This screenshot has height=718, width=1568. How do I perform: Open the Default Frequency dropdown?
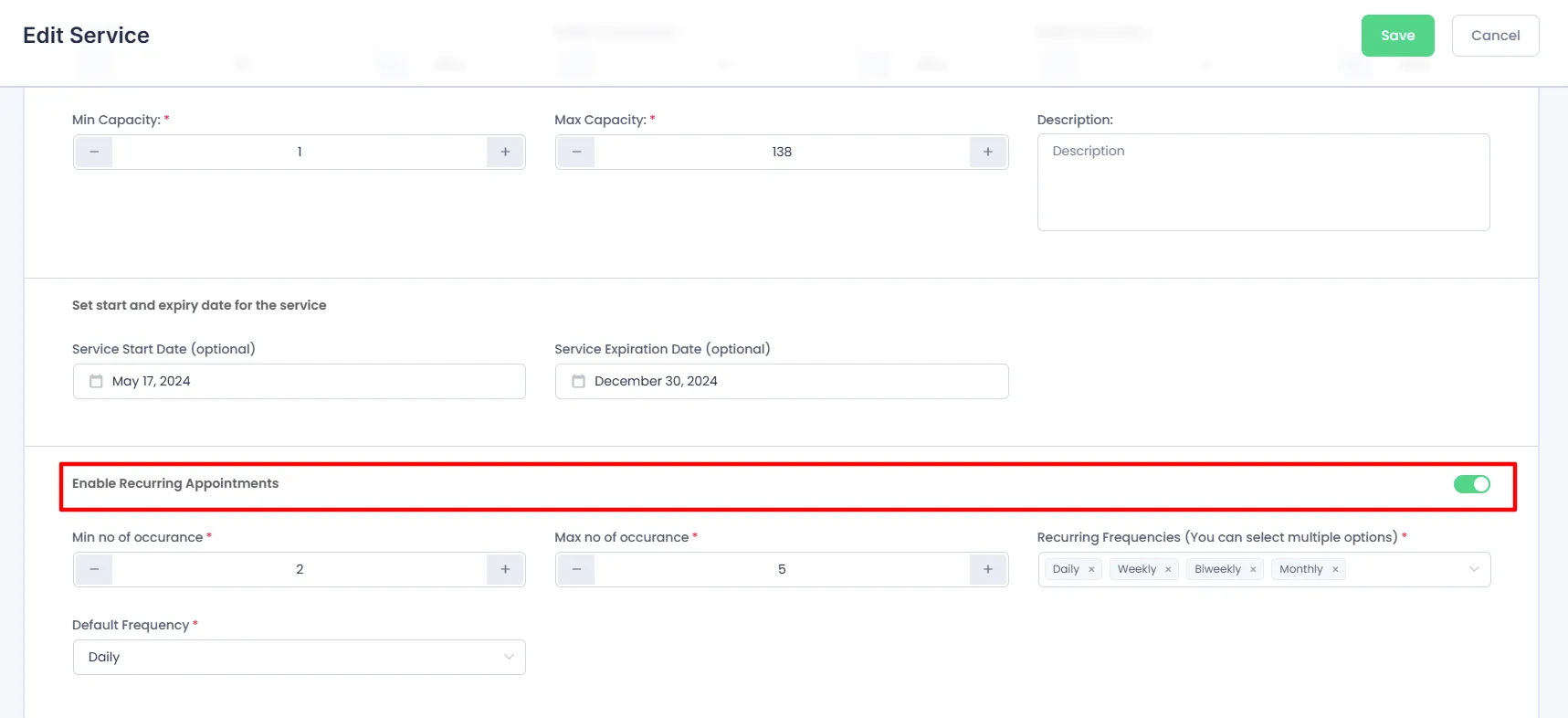(300, 657)
